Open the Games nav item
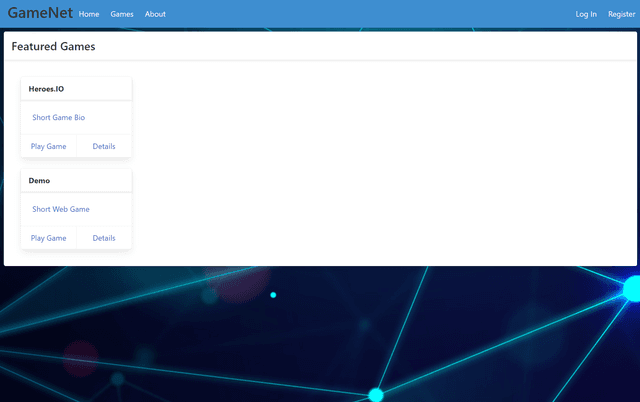The height and width of the screenshot is (402, 640). tap(122, 14)
